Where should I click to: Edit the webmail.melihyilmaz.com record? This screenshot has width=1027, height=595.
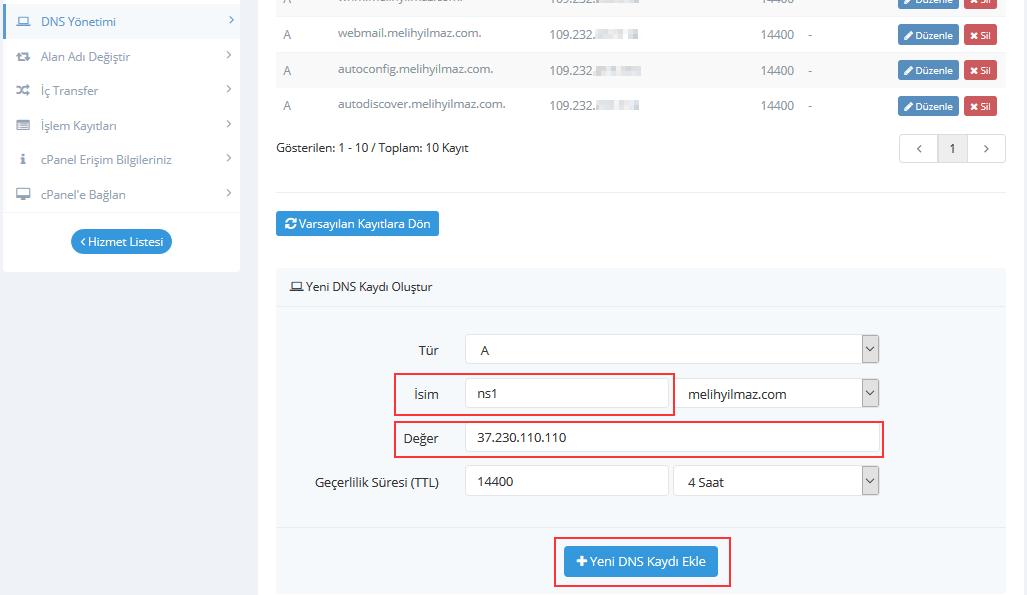[927, 35]
